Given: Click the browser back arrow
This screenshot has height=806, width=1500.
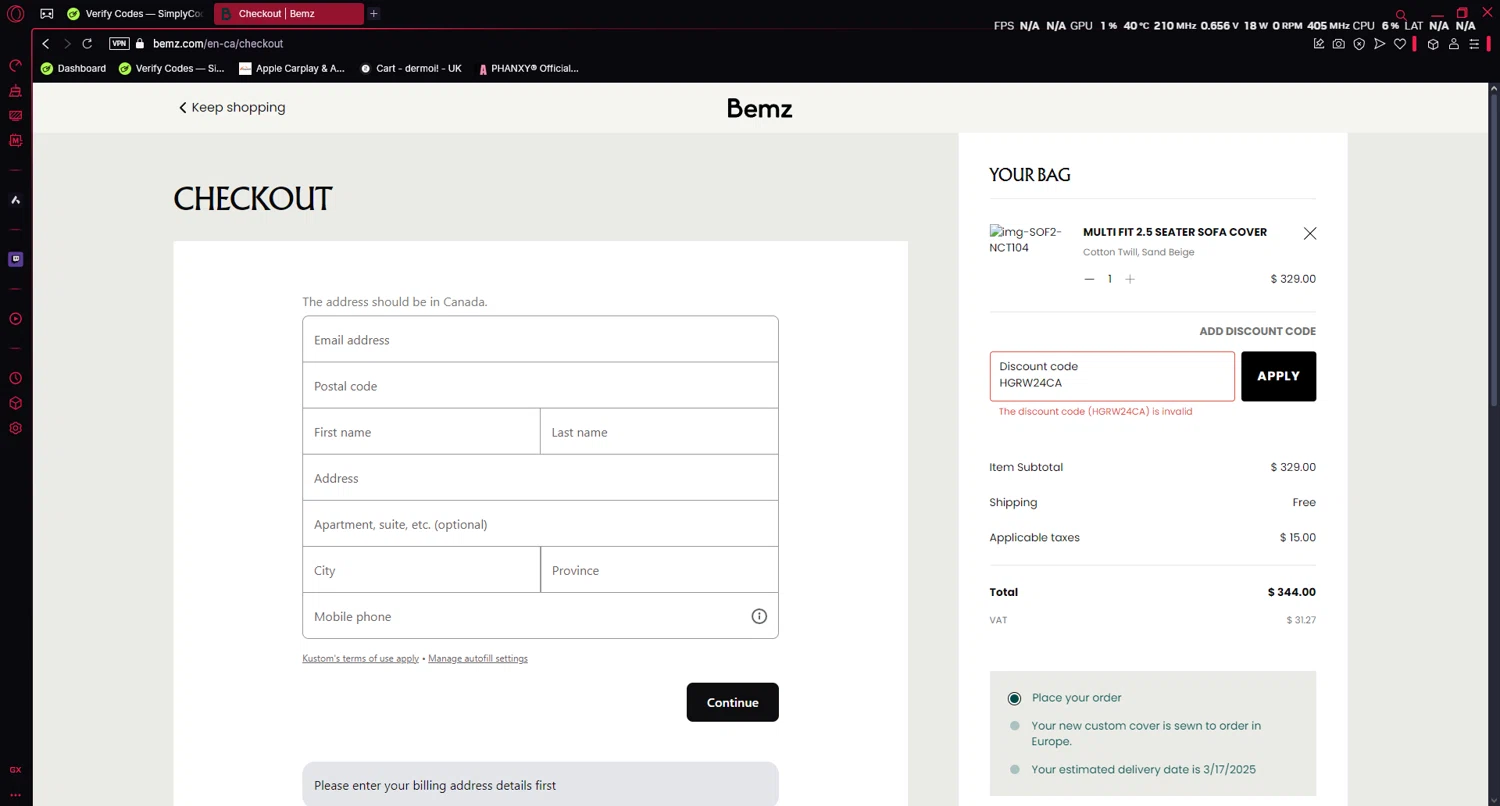Looking at the screenshot, I should click(x=46, y=44).
